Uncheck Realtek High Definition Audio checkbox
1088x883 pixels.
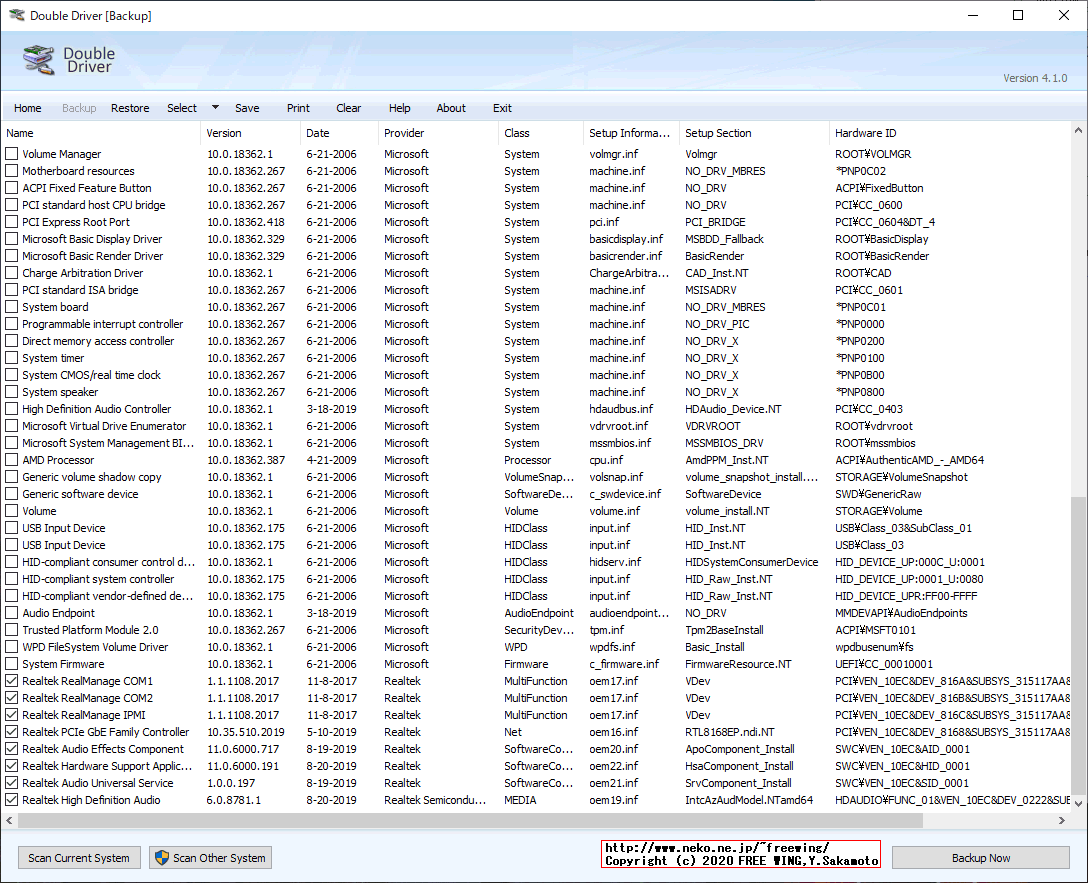pos(12,800)
